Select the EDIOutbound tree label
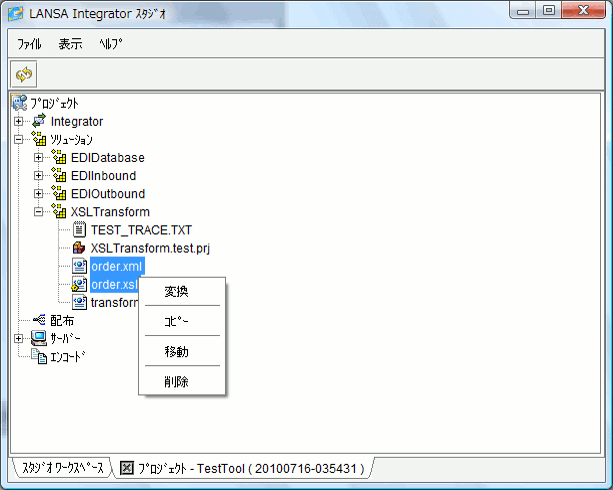 pos(108,194)
